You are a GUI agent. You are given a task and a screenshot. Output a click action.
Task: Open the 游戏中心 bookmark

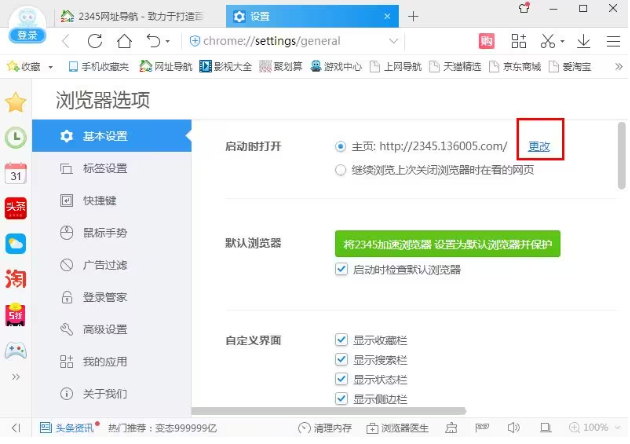tap(336, 67)
